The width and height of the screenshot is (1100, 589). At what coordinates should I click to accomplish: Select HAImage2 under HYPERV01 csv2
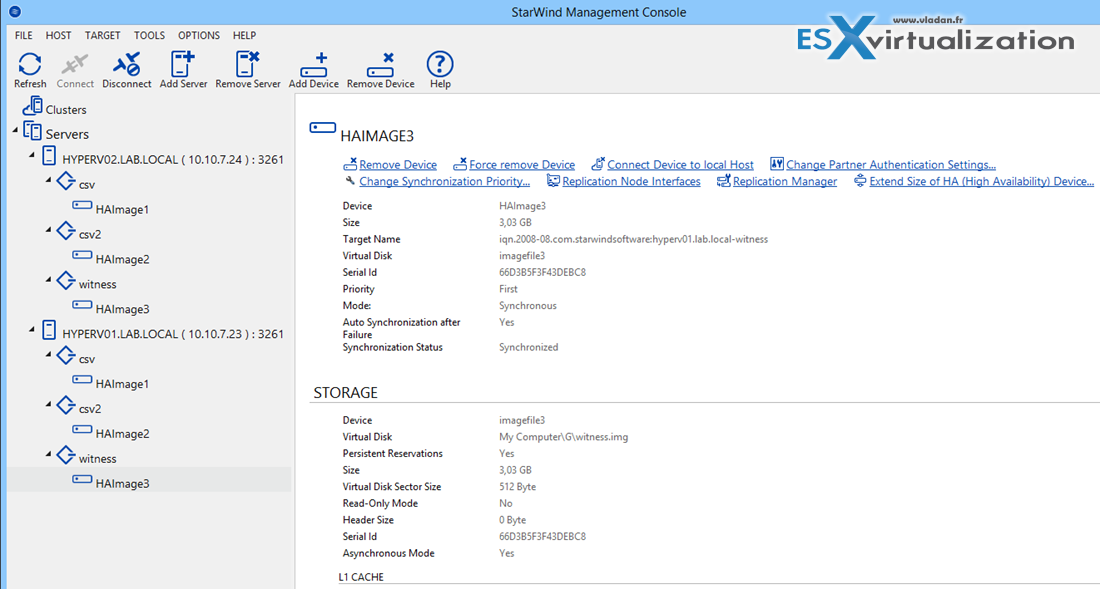(x=122, y=434)
